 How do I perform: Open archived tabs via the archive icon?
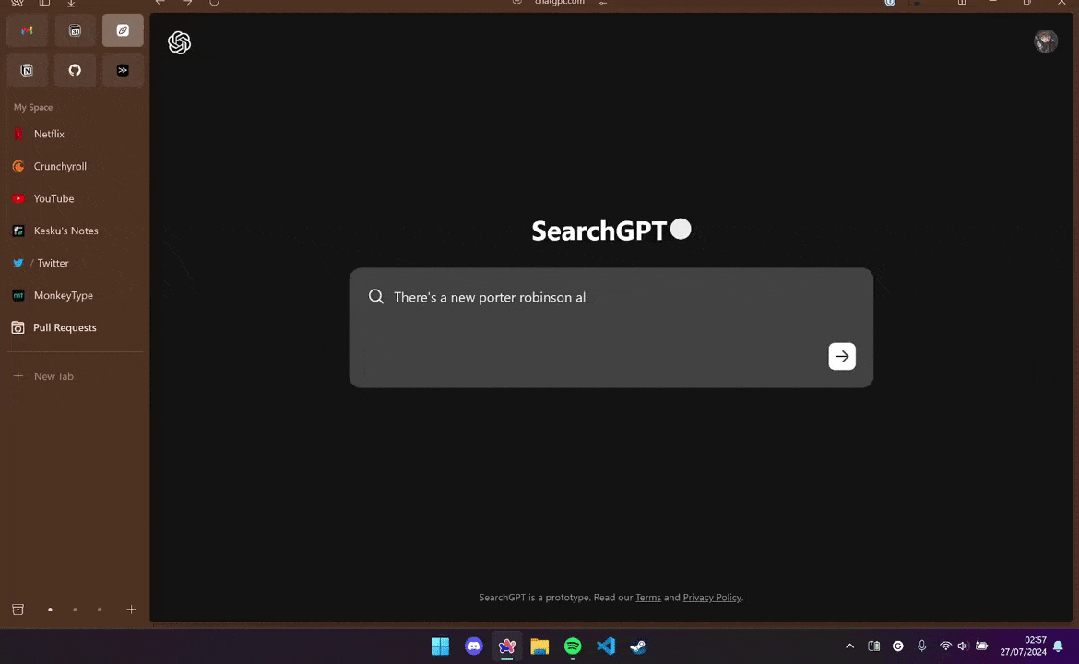[x=17, y=609]
